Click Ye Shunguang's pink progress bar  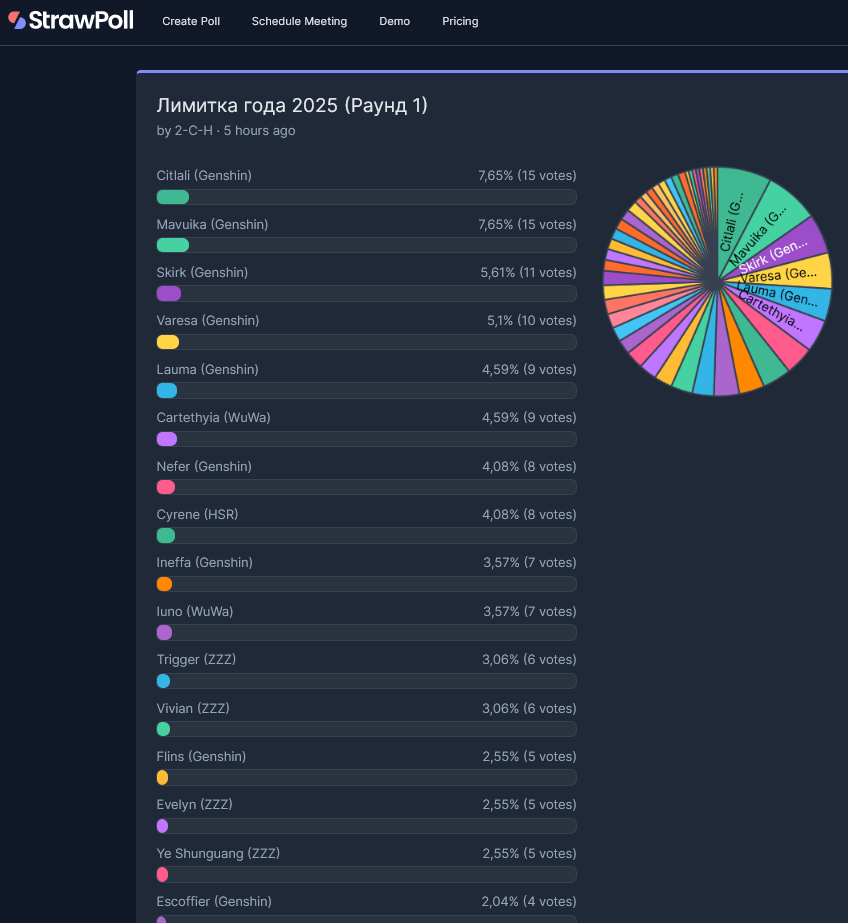click(162, 875)
